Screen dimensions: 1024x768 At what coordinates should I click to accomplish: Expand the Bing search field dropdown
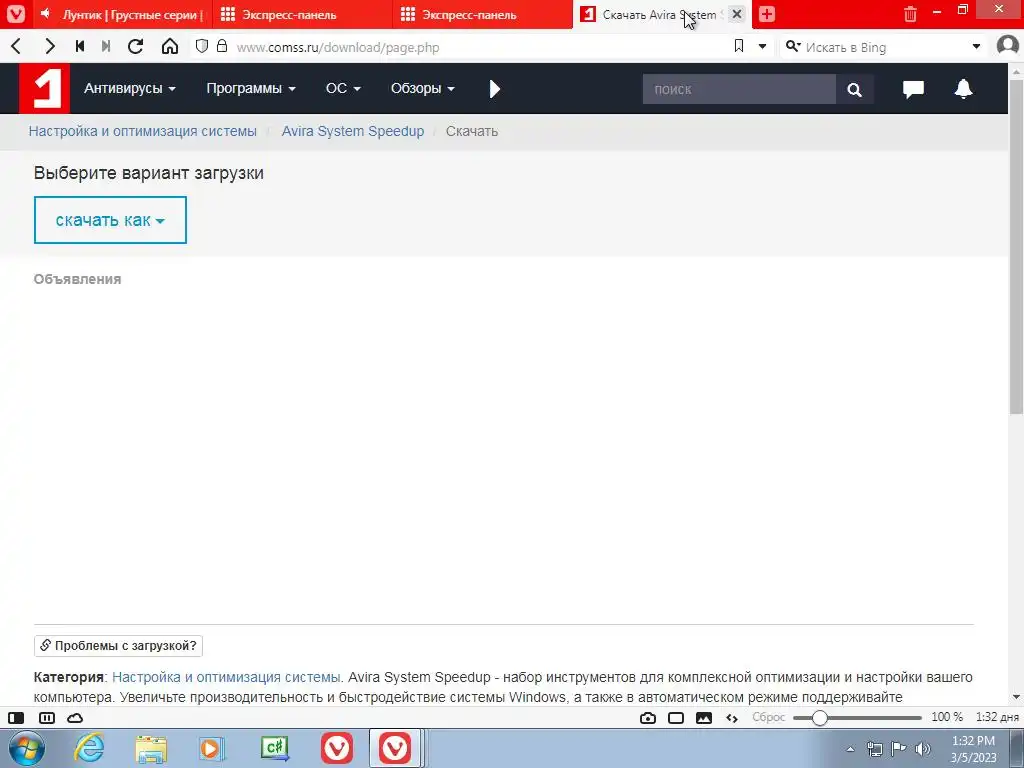pos(976,47)
